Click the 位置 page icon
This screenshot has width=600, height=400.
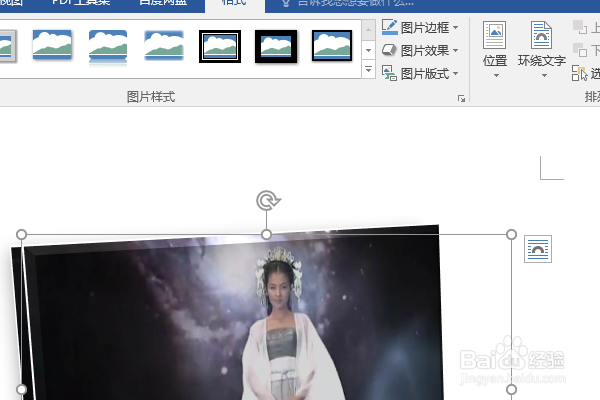[494, 35]
